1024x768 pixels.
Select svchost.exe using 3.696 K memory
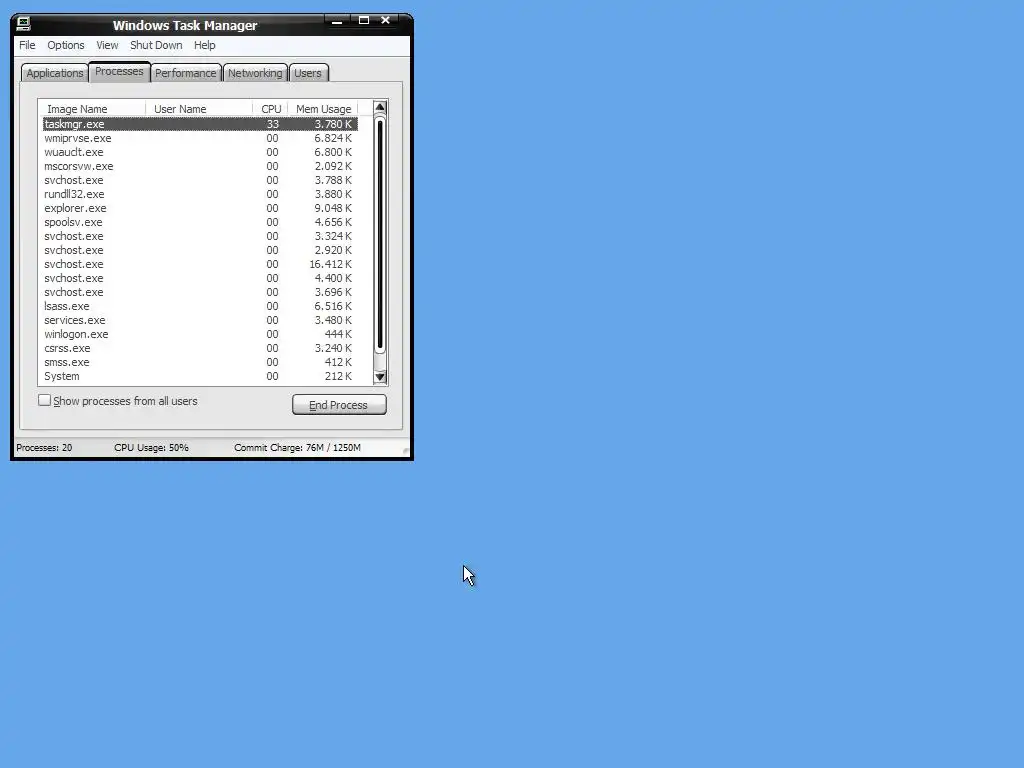pyautogui.click(x=200, y=293)
